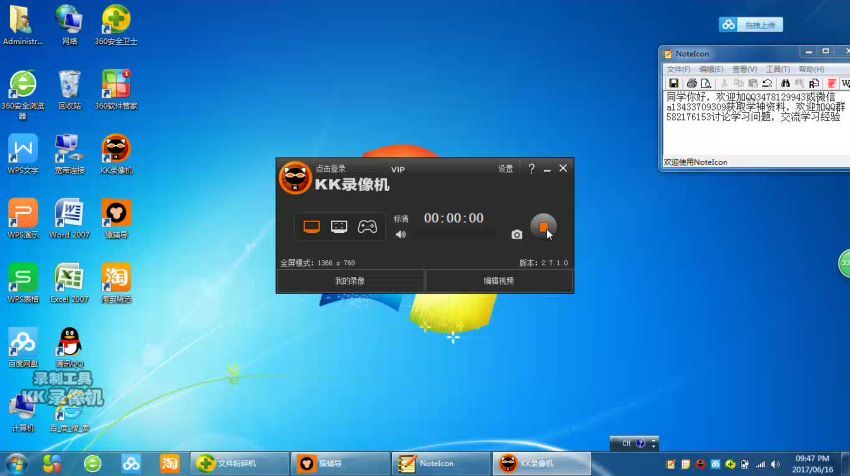The image size is (850, 476).
Task: Click the WPS演示 desktop icon
Action: 23,219
